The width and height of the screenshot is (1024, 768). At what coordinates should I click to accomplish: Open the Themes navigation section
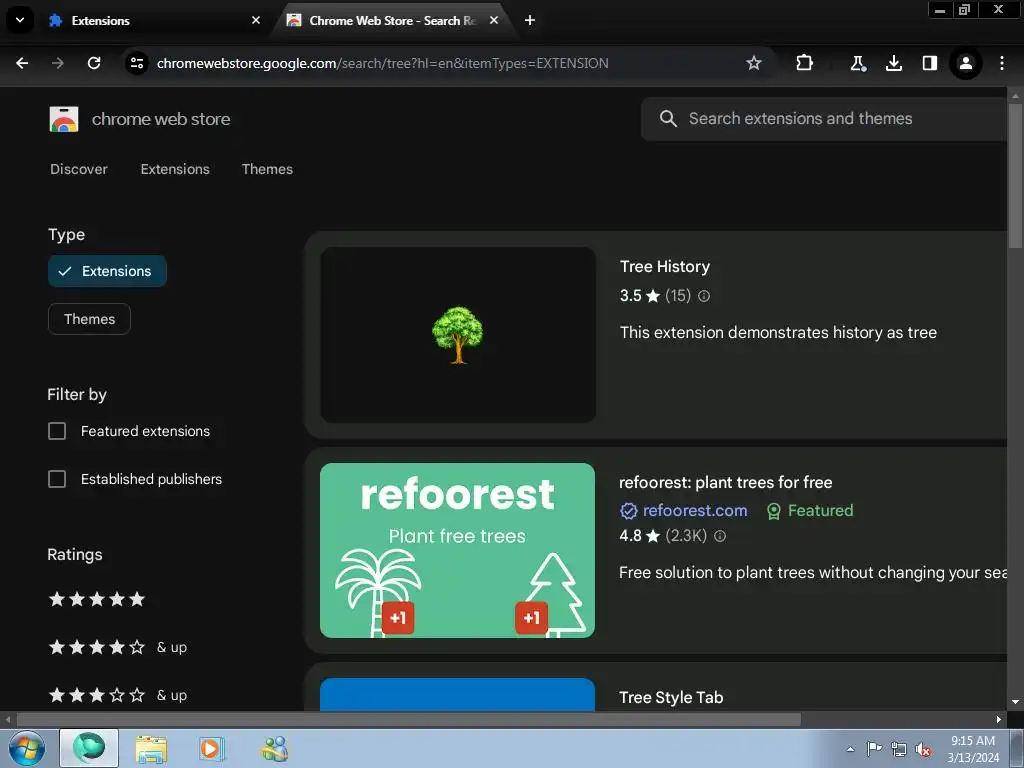[267, 169]
